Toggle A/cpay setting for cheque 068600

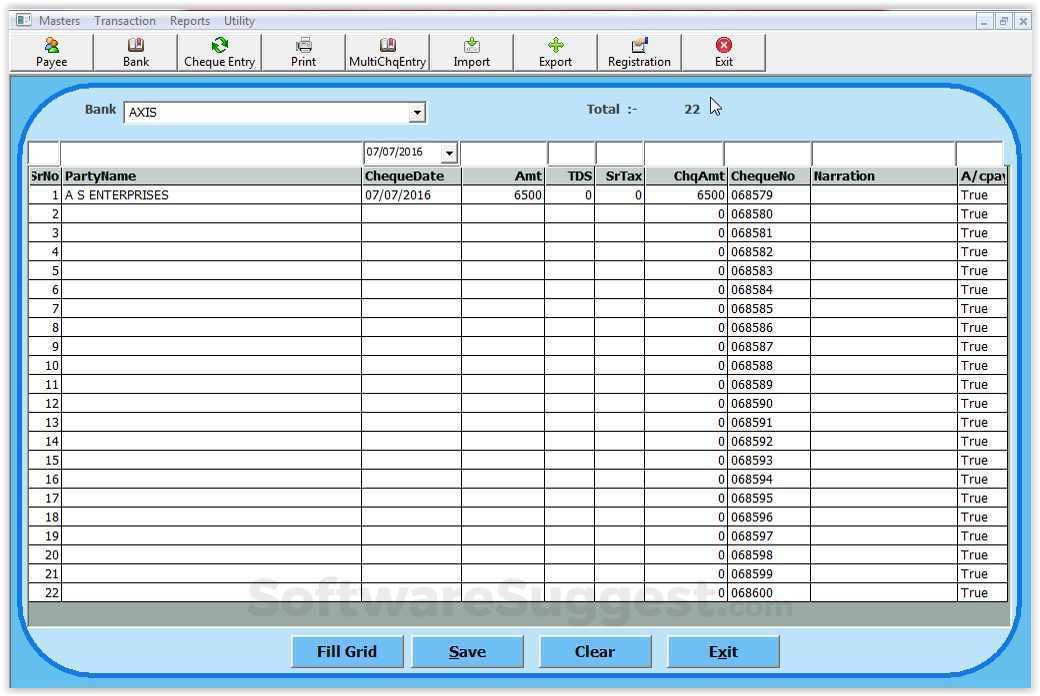(978, 592)
